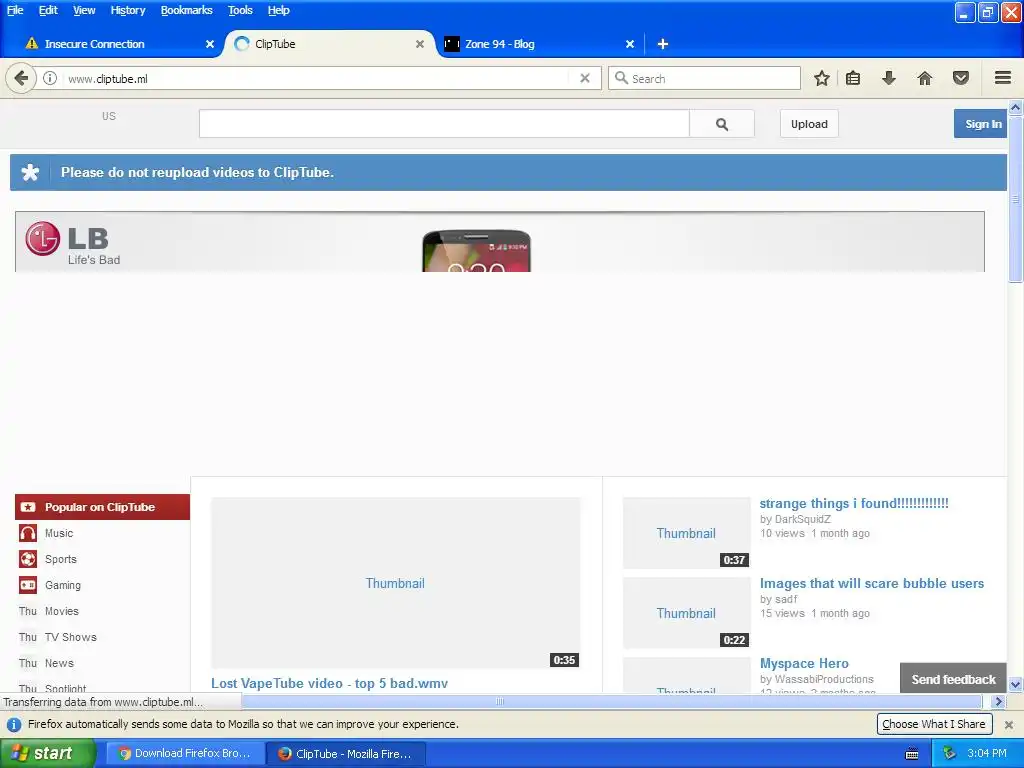Open the Firefox hamburger menu

point(1003,78)
